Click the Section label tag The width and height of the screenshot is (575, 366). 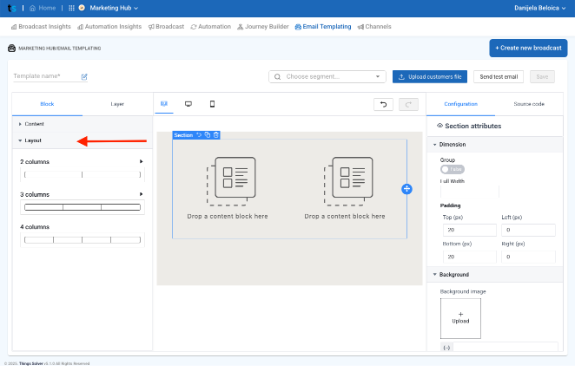point(183,135)
